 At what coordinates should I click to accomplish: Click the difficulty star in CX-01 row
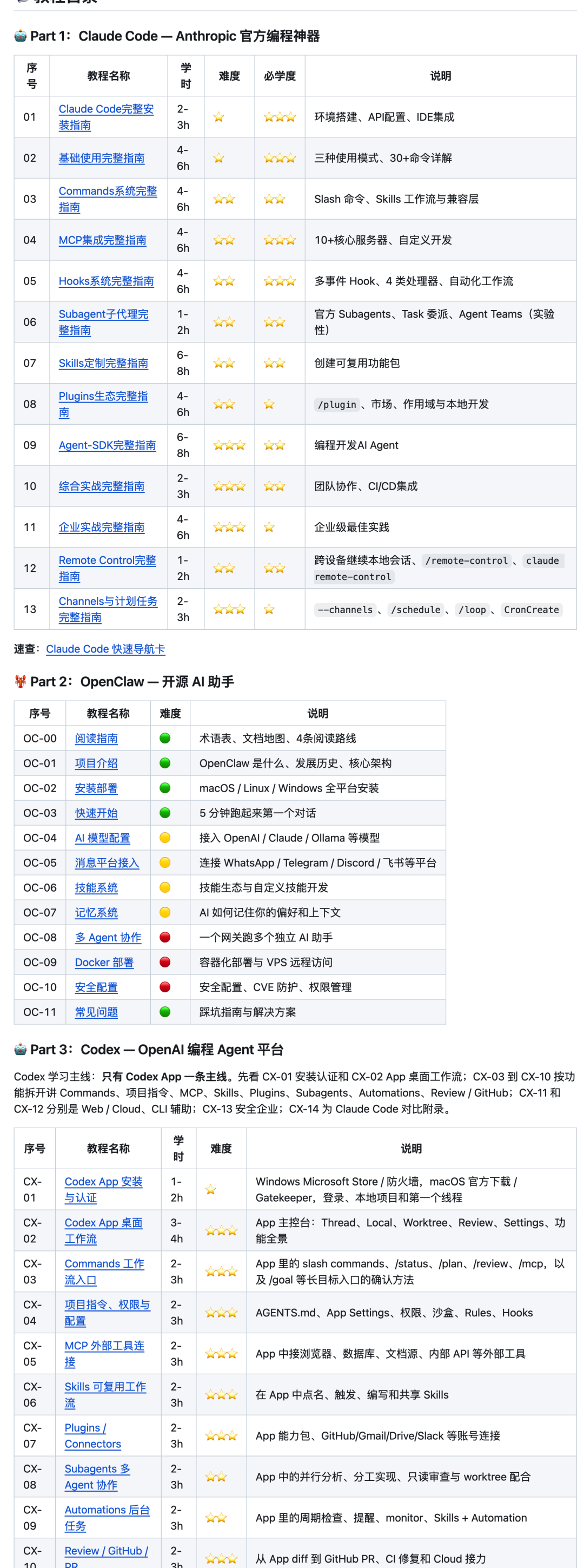point(210,1189)
